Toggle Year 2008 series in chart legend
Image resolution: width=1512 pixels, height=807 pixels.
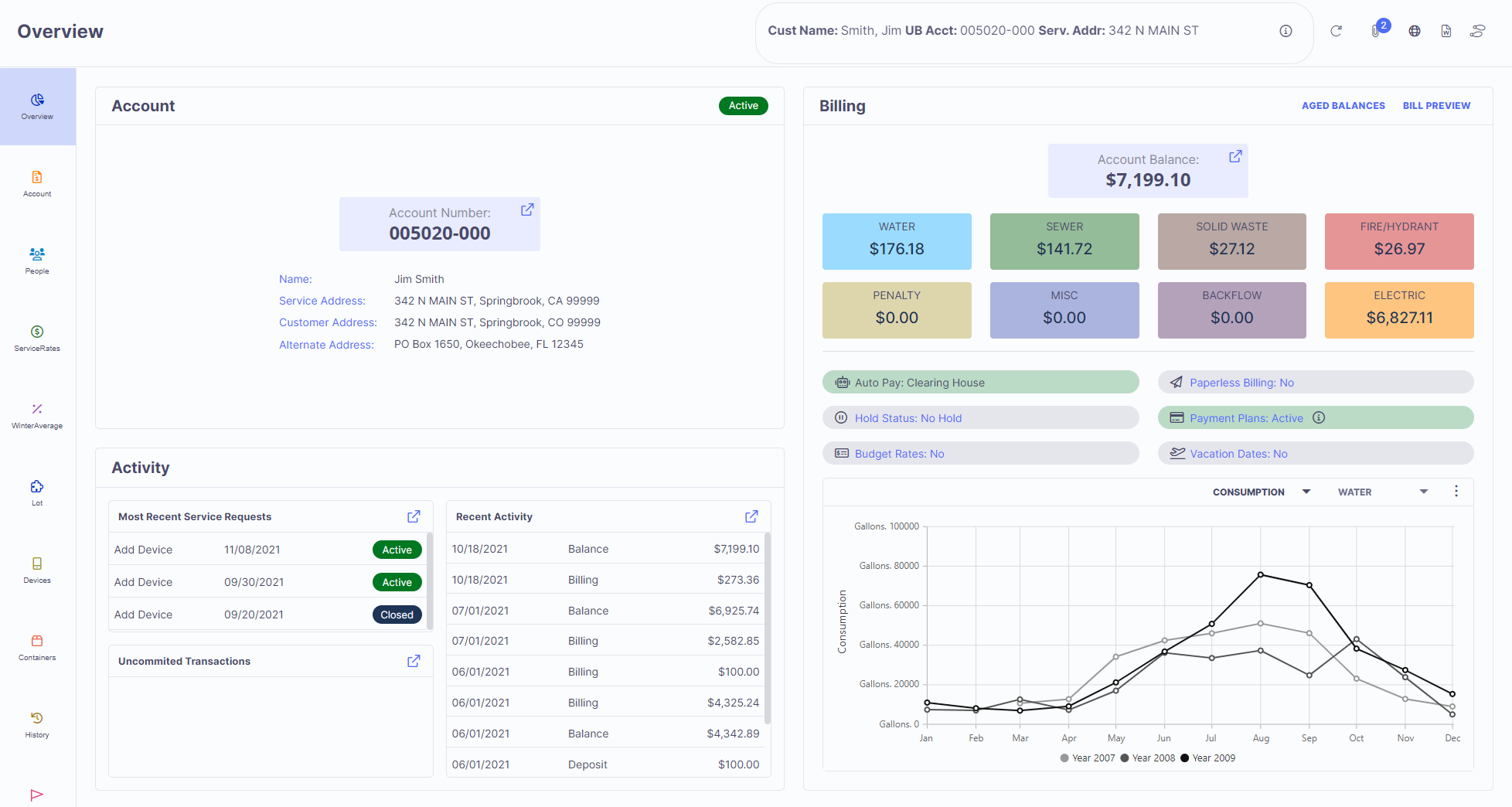point(1148,758)
